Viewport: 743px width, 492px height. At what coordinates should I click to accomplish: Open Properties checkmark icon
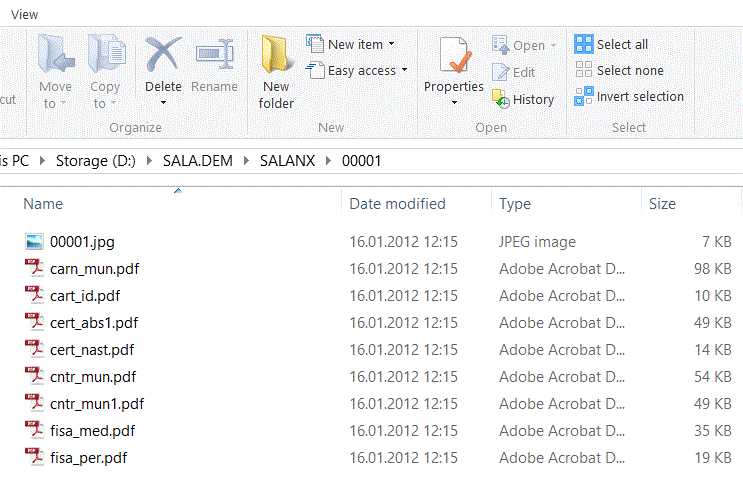click(x=455, y=55)
